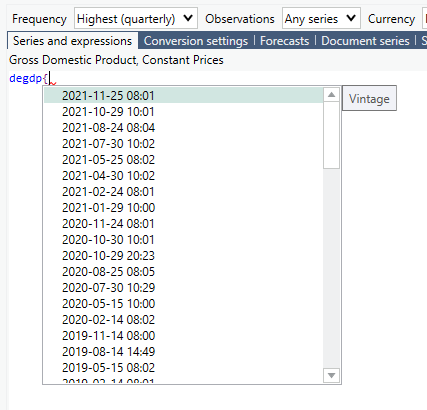
Task: Click the vintage list scroll-up arrow
Action: [331, 95]
